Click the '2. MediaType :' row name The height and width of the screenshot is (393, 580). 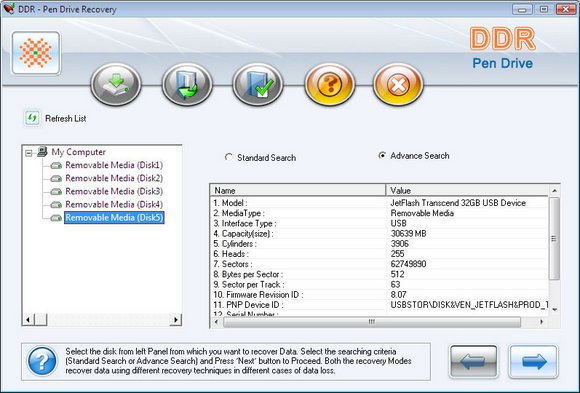tap(239, 213)
